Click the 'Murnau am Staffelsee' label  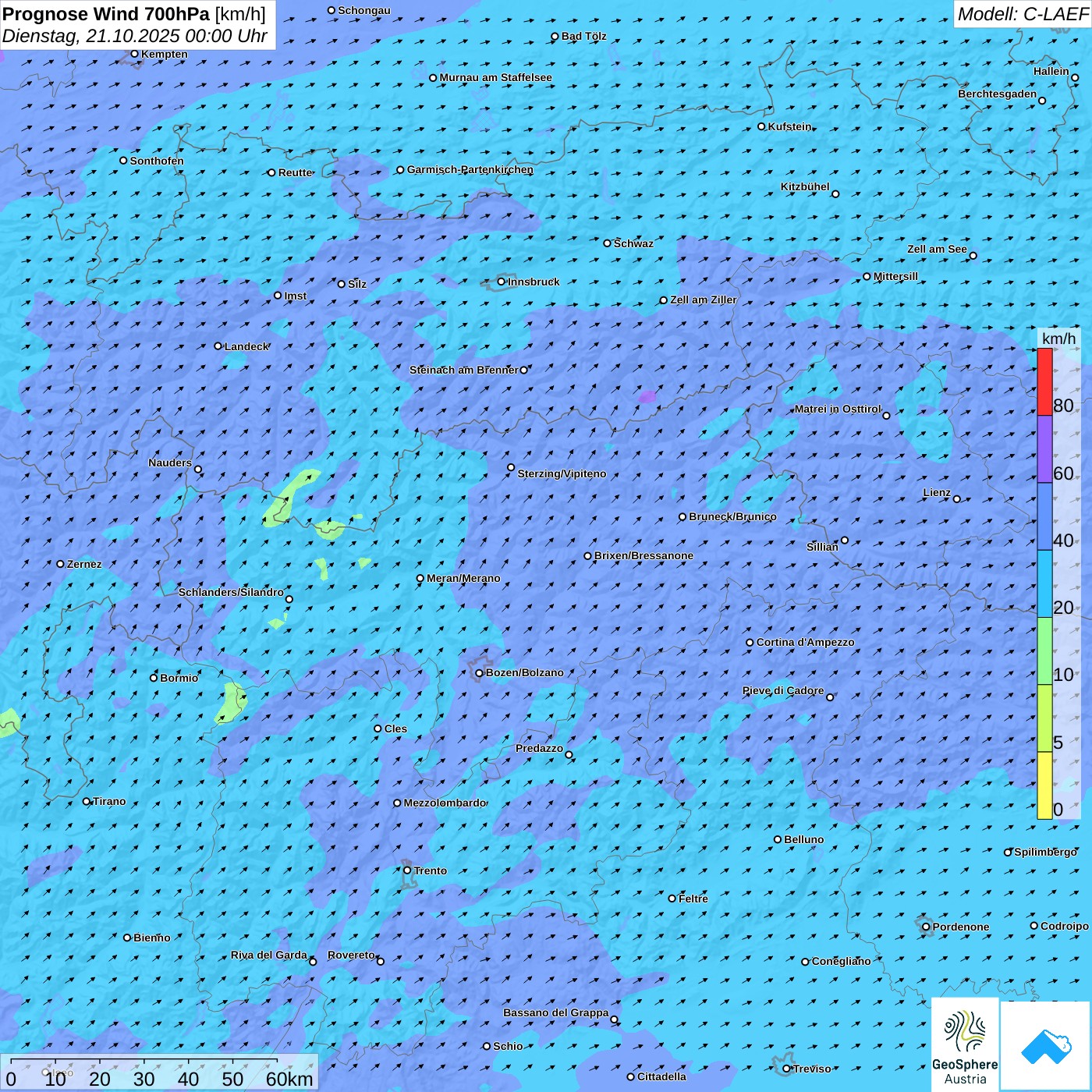tap(495, 77)
